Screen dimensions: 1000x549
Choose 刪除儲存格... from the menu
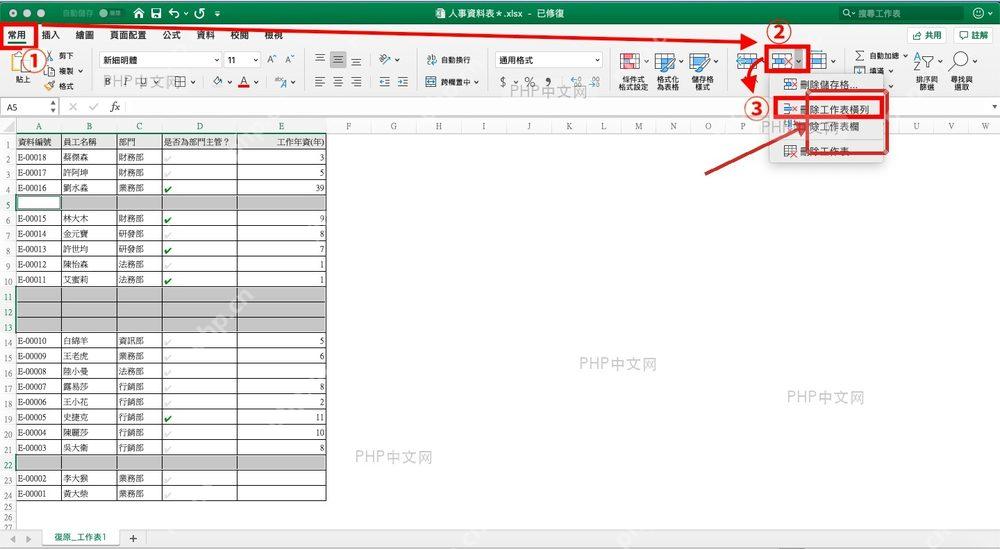point(827,84)
